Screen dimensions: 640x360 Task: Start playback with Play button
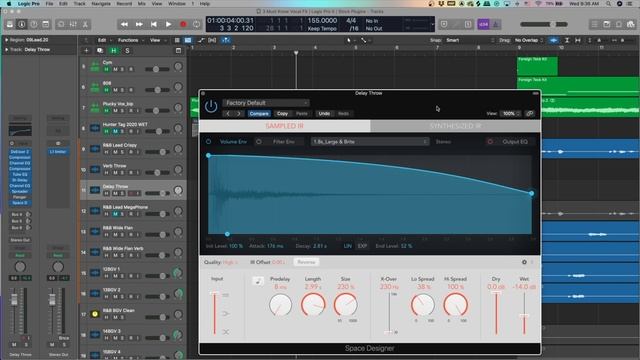pos(168,24)
